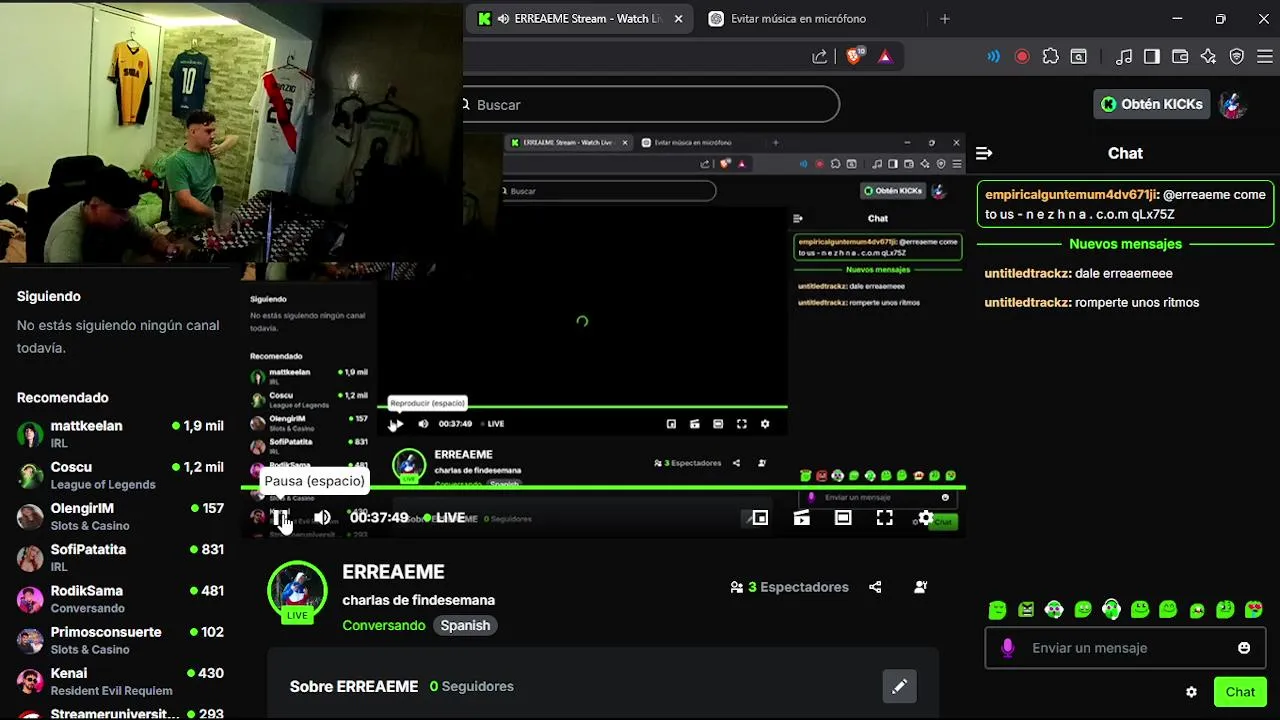Screen dimensions: 1280x720
Task: Click the purple microphone icon in chat
Action: tap(1007, 648)
